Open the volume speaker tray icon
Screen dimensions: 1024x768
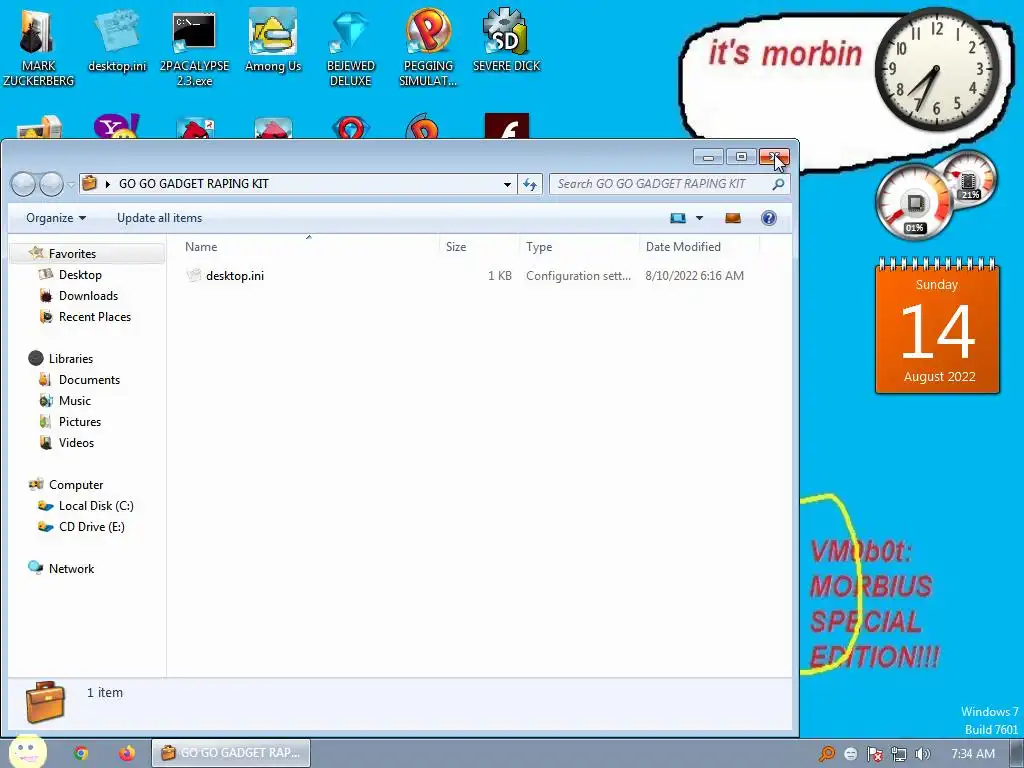tap(923, 754)
